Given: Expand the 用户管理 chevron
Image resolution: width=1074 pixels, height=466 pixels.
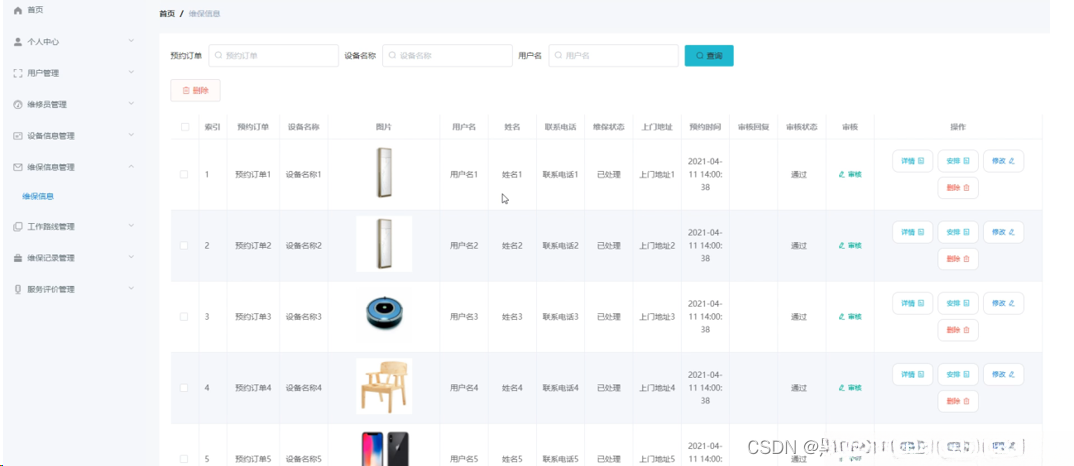Looking at the screenshot, I should (x=131, y=73).
